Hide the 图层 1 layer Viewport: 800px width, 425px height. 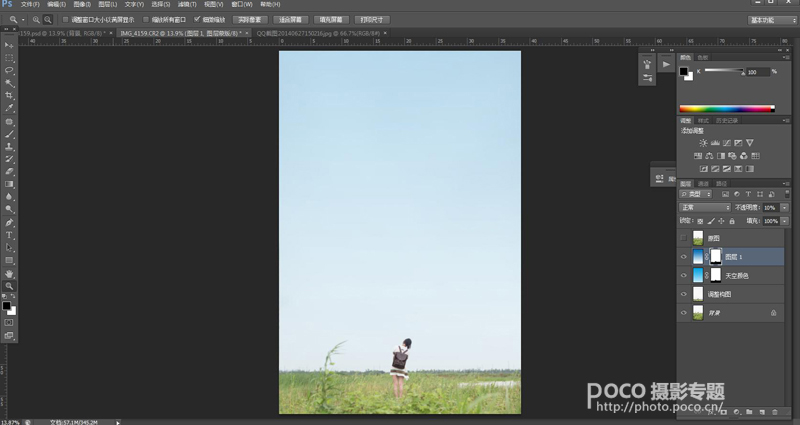(684, 257)
